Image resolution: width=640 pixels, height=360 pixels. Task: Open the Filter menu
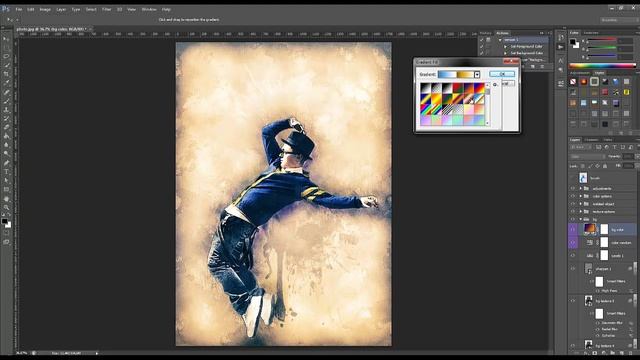point(107,9)
